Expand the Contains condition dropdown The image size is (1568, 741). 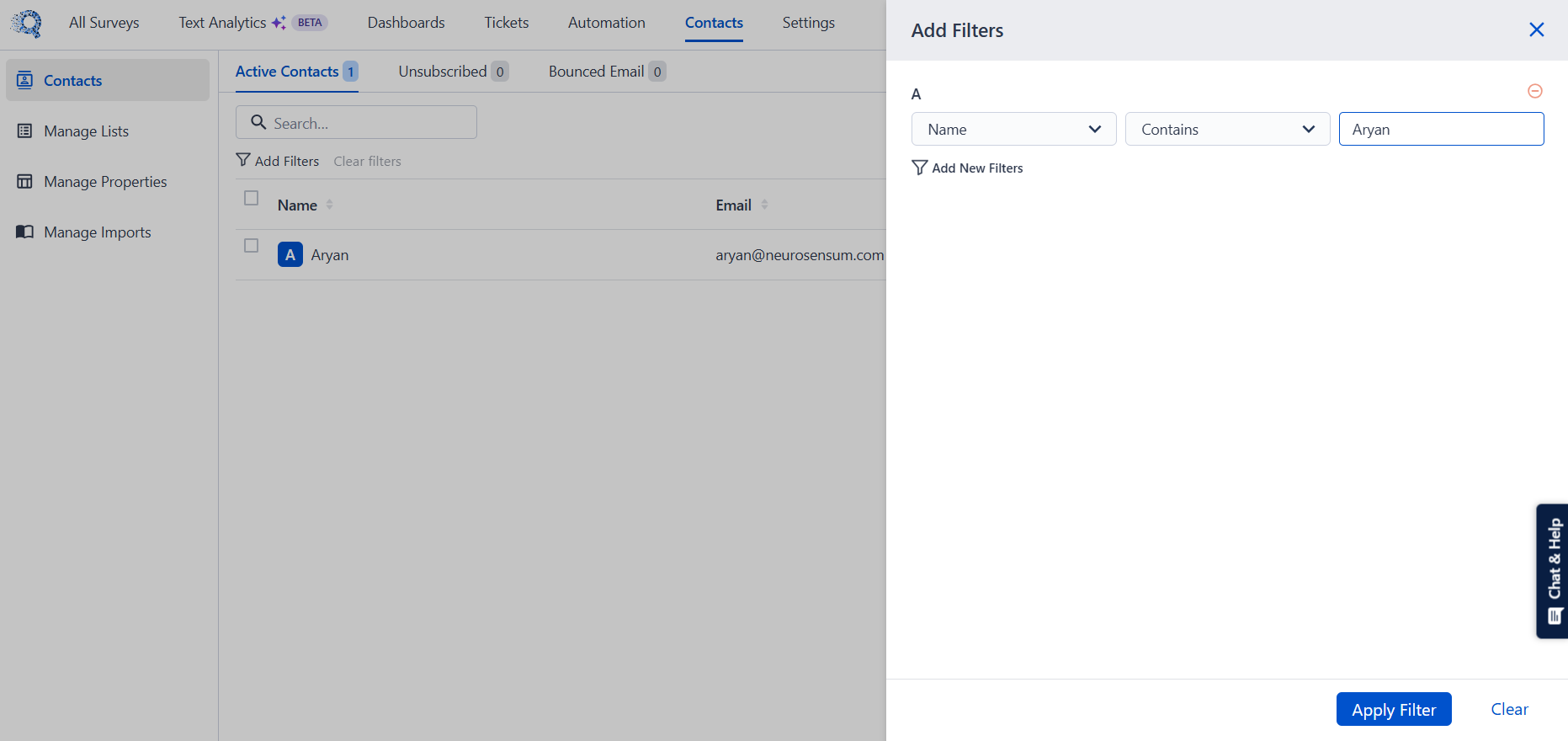(x=1227, y=130)
